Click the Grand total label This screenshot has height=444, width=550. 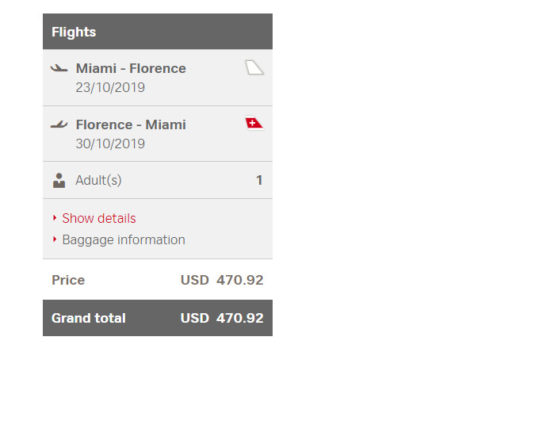click(88, 318)
